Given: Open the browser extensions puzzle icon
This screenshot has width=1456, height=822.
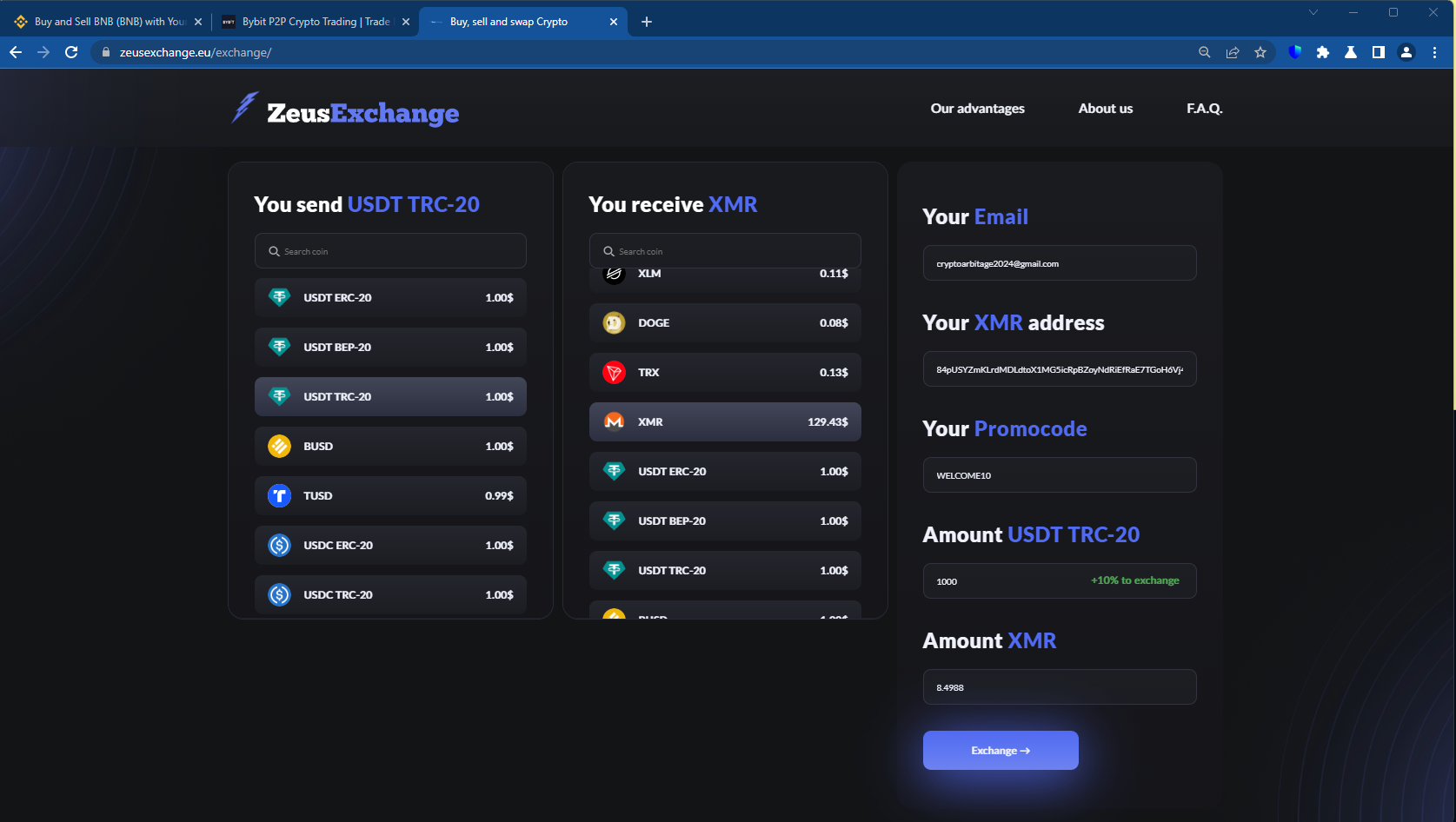Looking at the screenshot, I should [1322, 52].
